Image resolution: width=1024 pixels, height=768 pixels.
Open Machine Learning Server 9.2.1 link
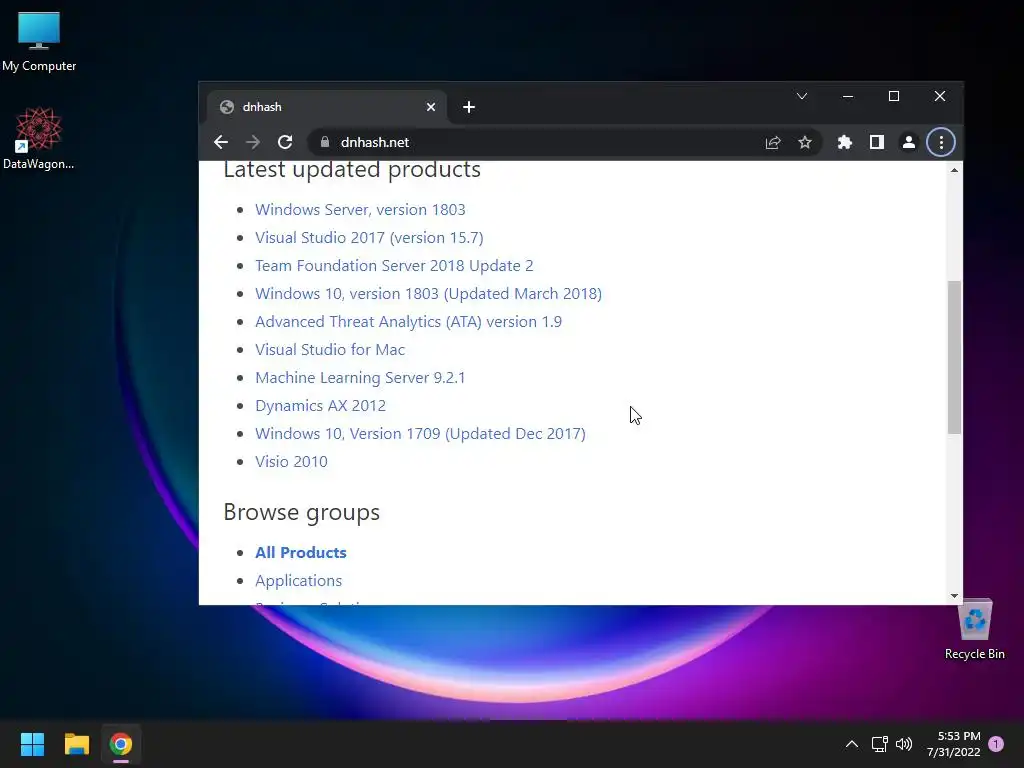point(360,378)
